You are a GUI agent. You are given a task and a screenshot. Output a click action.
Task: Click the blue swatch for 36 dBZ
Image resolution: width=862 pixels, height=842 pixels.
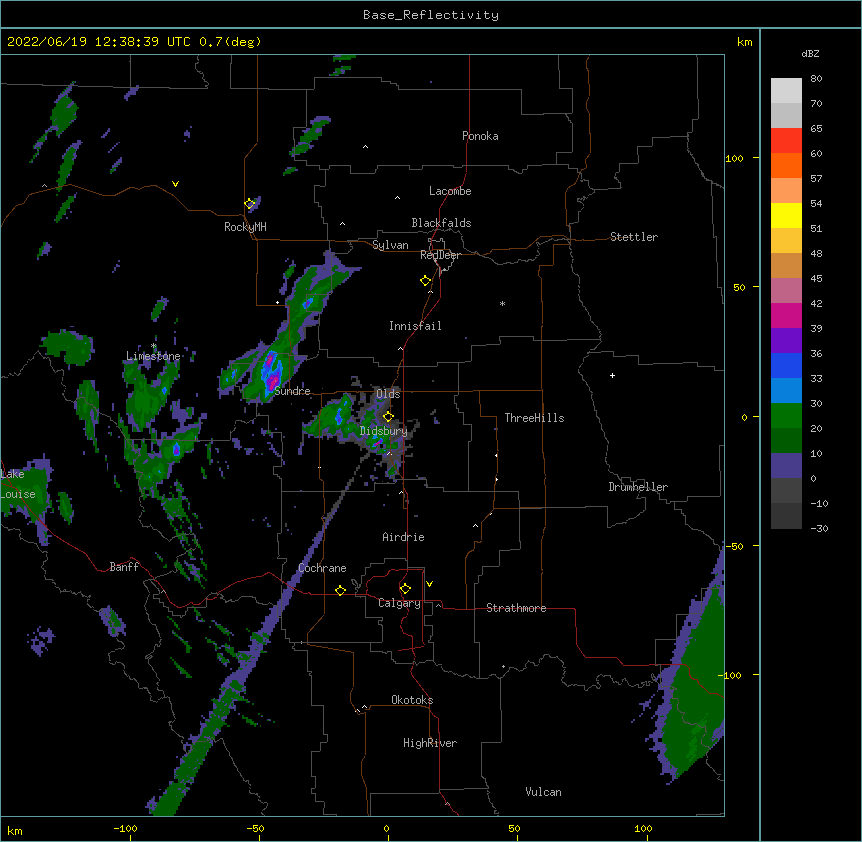pyautogui.click(x=786, y=365)
